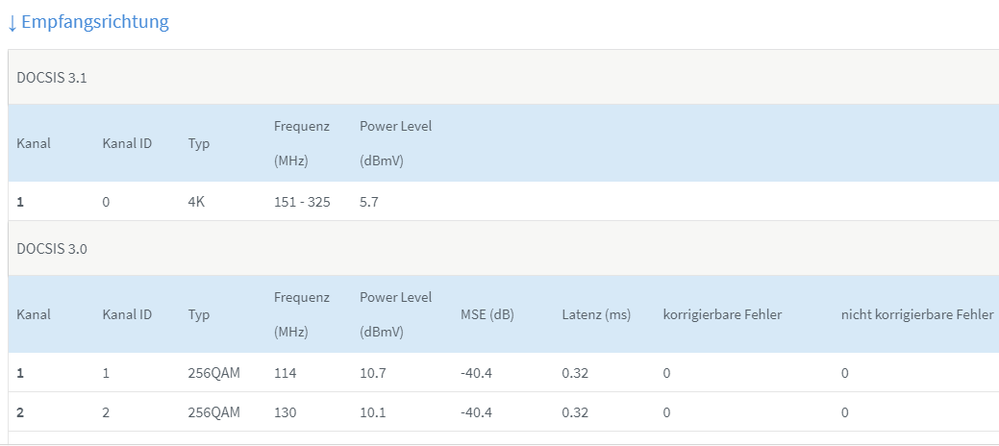Select the 151 - 325 frequency cell
Image resolution: width=999 pixels, height=446 pixels.
pyautogui.click(x=302, y=202)
